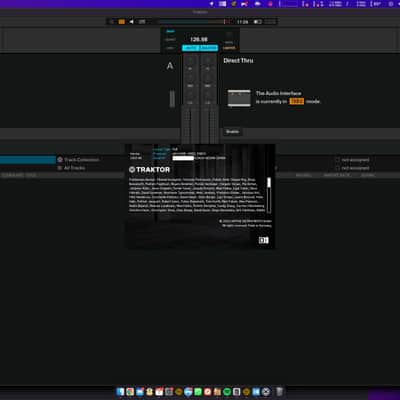
Task: Tick the second 'not assigned' favorite checkbox
Action: 337,168
